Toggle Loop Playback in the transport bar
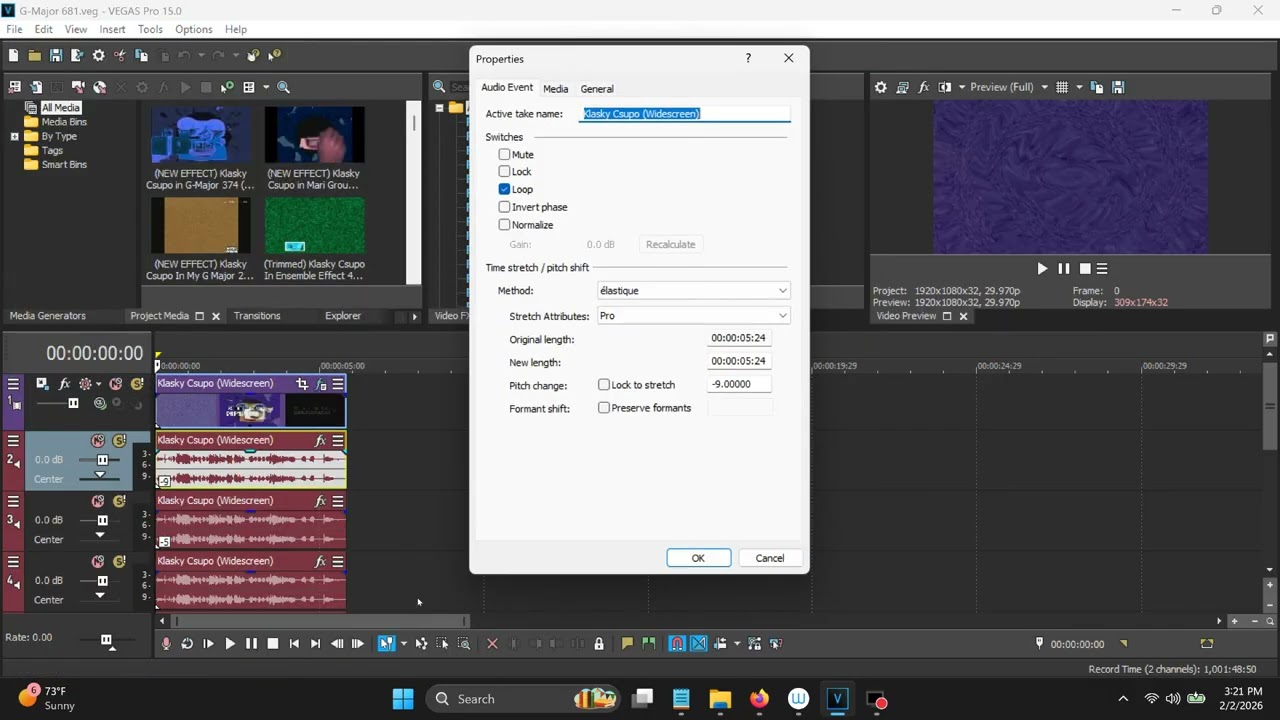Image resolution: width=1280 pixels, height=720 pixels. pyautogui.click(x=187, y=644)
